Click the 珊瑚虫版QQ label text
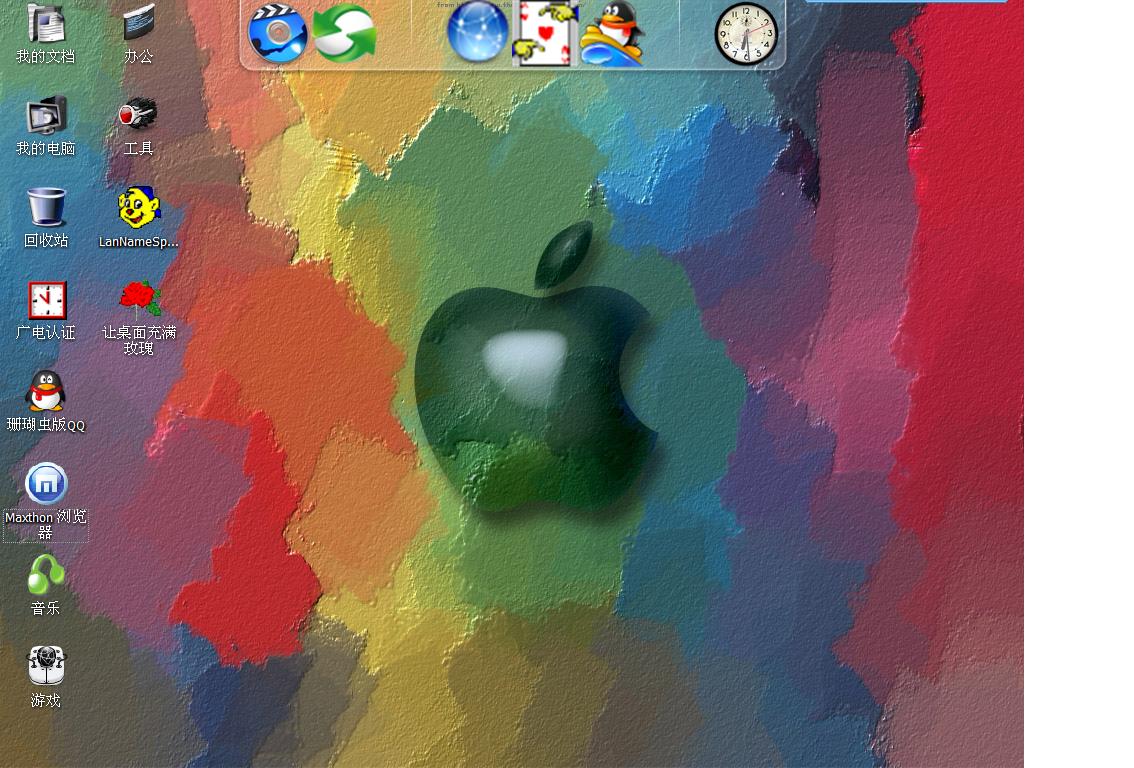Viewport: 1134px width, 768px height. tap(46, 424)
